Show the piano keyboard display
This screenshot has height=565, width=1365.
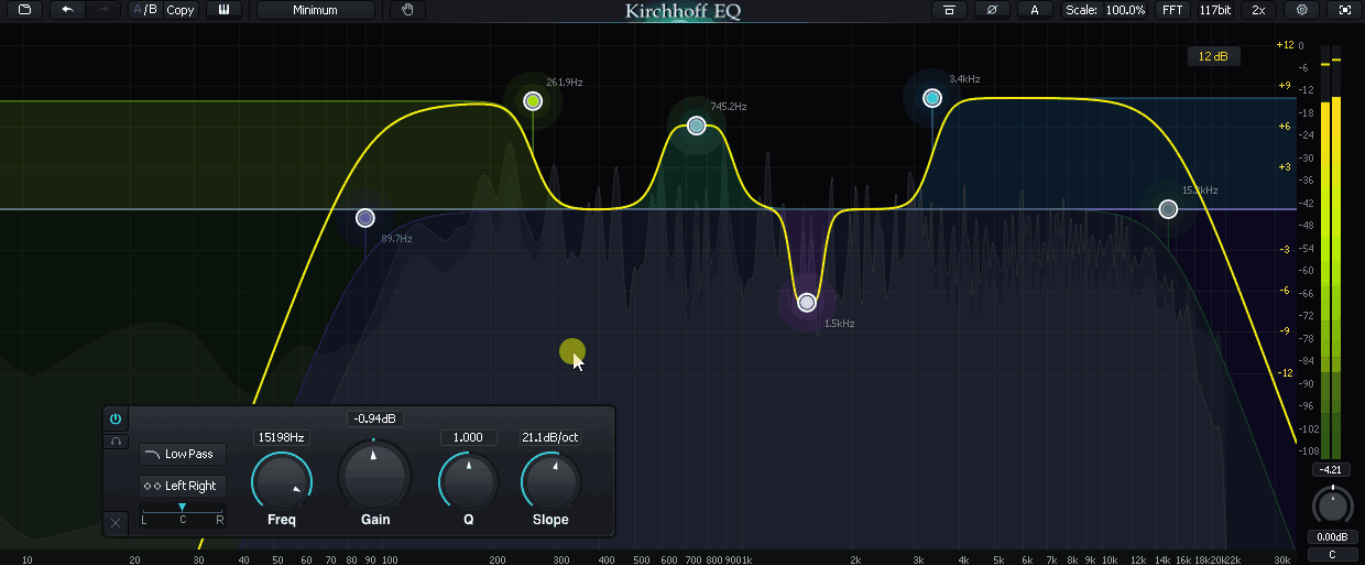tap(224, 10)
